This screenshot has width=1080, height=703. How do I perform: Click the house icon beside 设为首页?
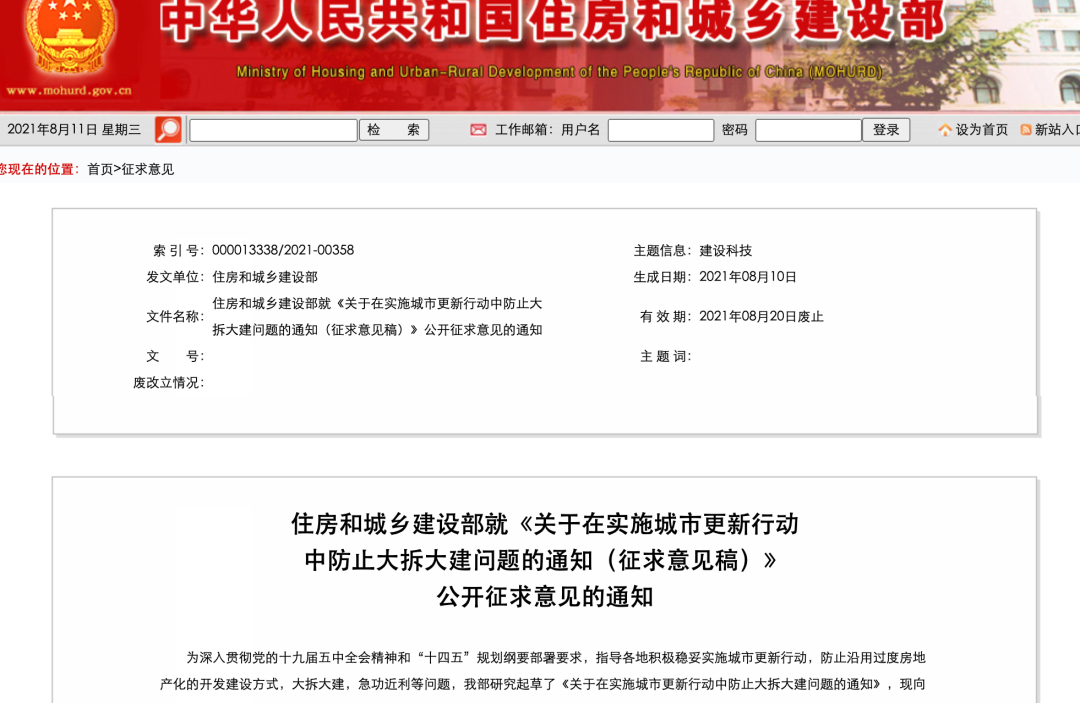coord(945,130)
